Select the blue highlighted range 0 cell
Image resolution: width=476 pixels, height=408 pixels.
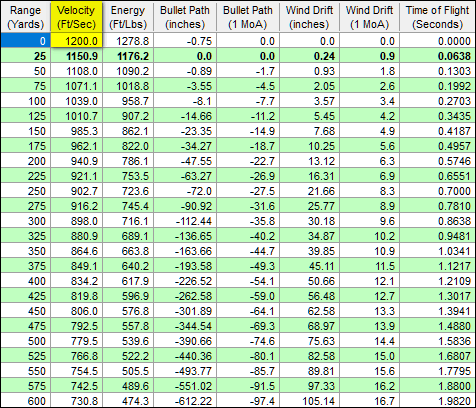pyautogui.click(x=25, y=41)
